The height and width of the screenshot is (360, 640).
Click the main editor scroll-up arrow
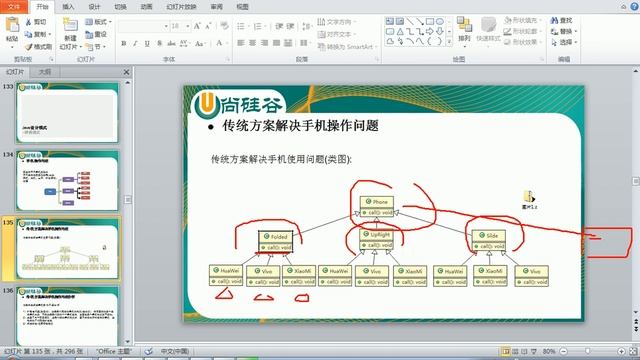pos(636,71)
